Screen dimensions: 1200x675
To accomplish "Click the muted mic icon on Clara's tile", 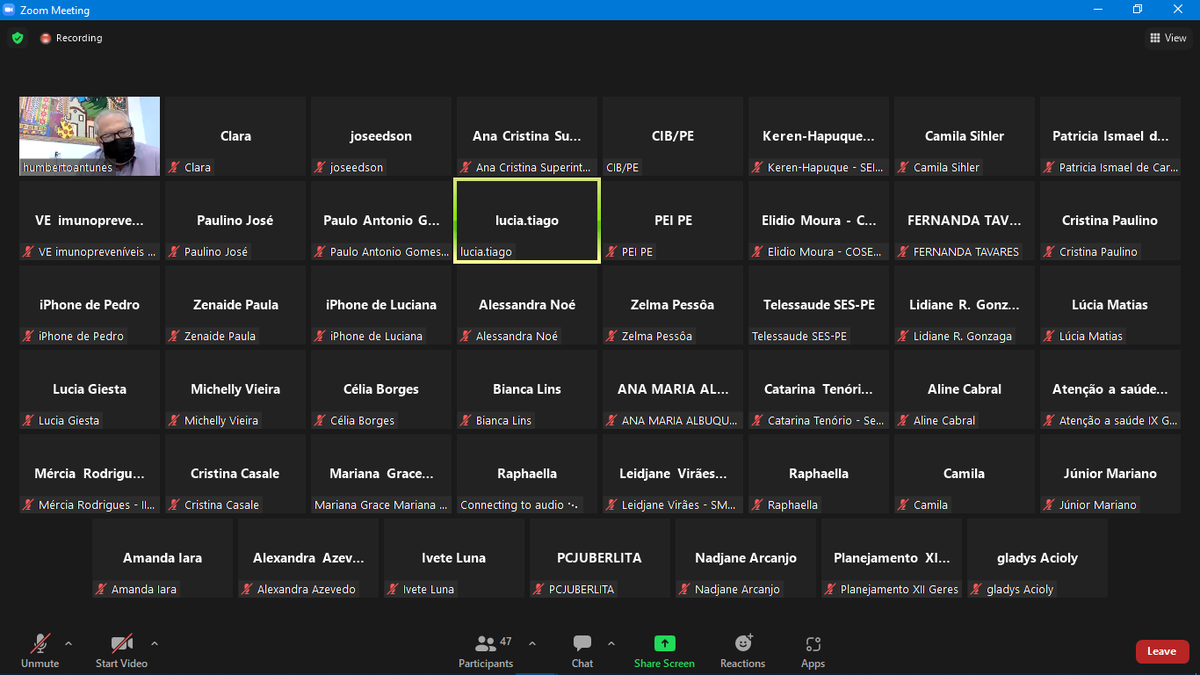I will [x=174, y=167].
